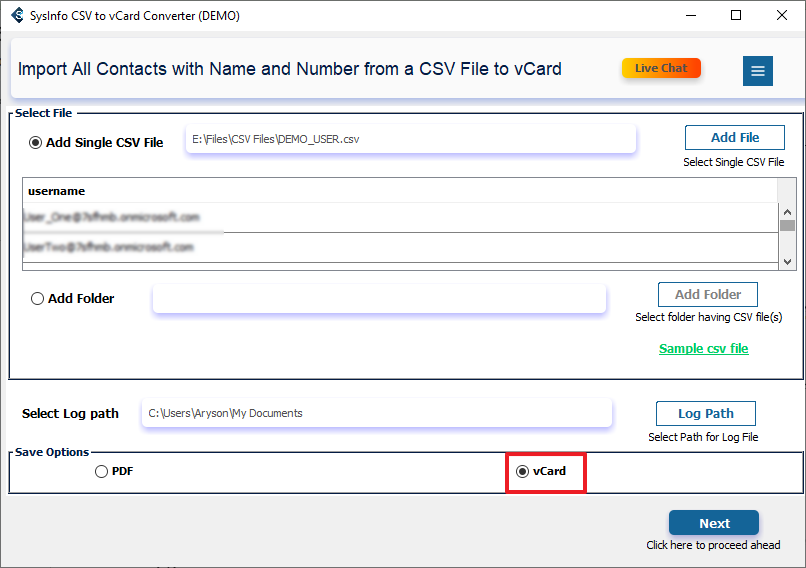Select the Add Folder radio button
Screen dimensions: 806x568
point(37,299)
